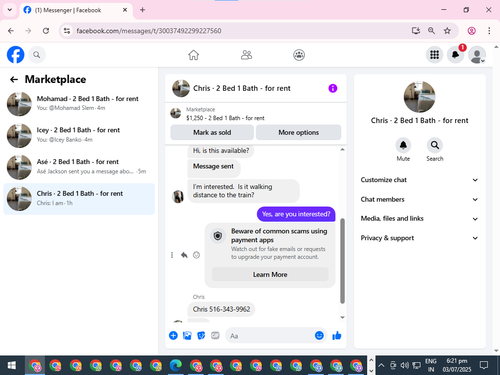500x375 pixels.
Task: Show hidden system tray icons
Action: [381, 365]
